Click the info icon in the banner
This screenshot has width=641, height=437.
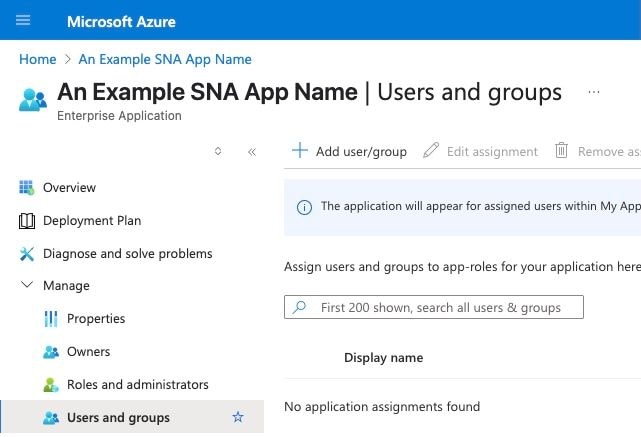pos(304,207)
